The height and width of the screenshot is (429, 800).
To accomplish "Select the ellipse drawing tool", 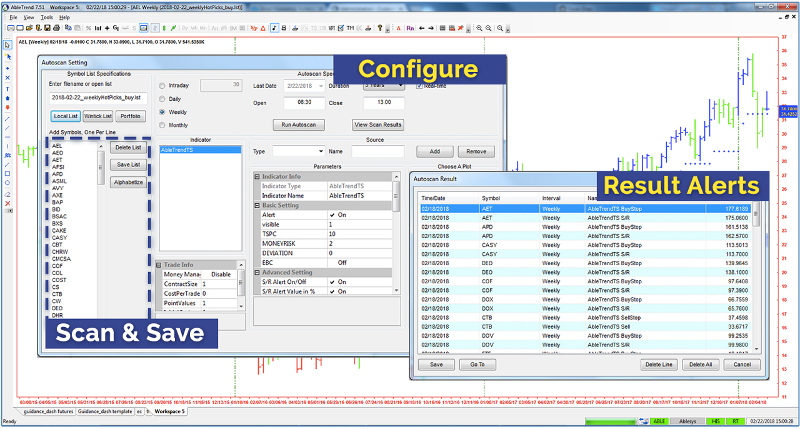I will pyautogui.click(x=8, y=185).
